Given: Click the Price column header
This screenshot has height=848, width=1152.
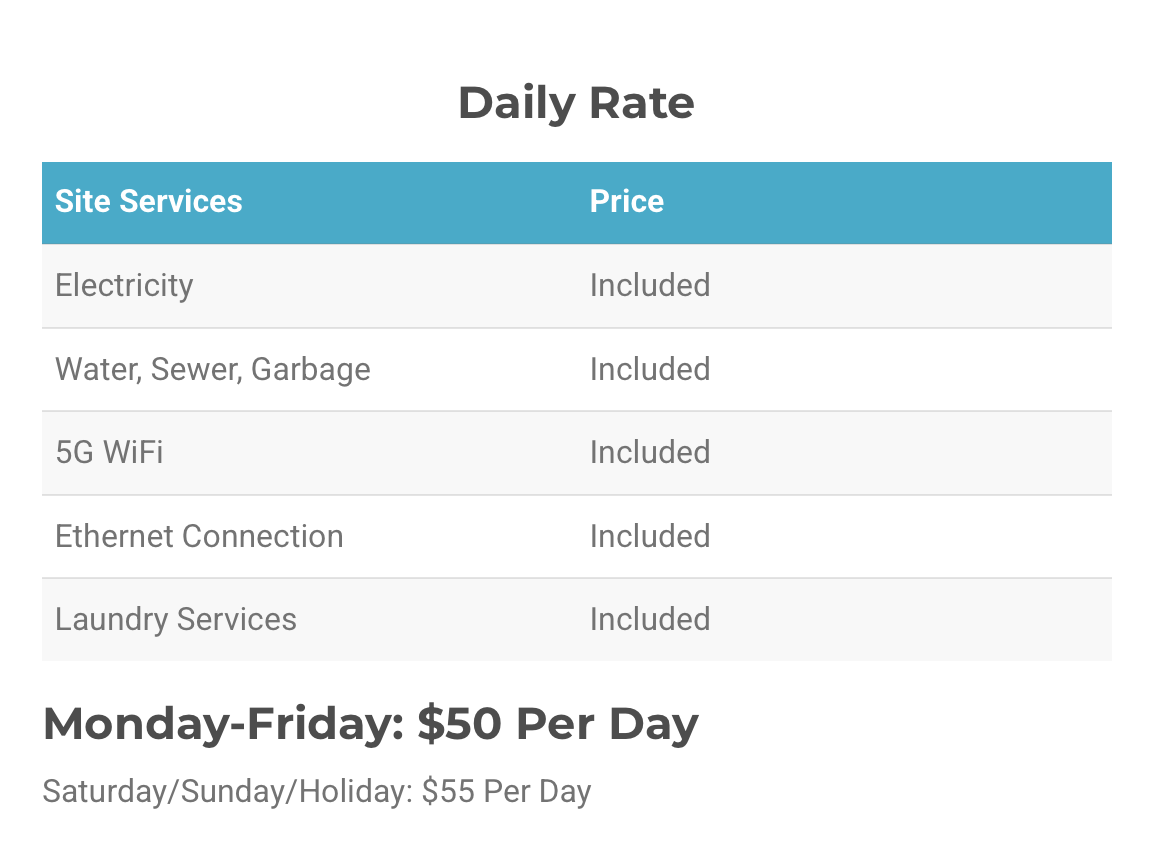Looking at the screenshot, I should tap(626, 201).
